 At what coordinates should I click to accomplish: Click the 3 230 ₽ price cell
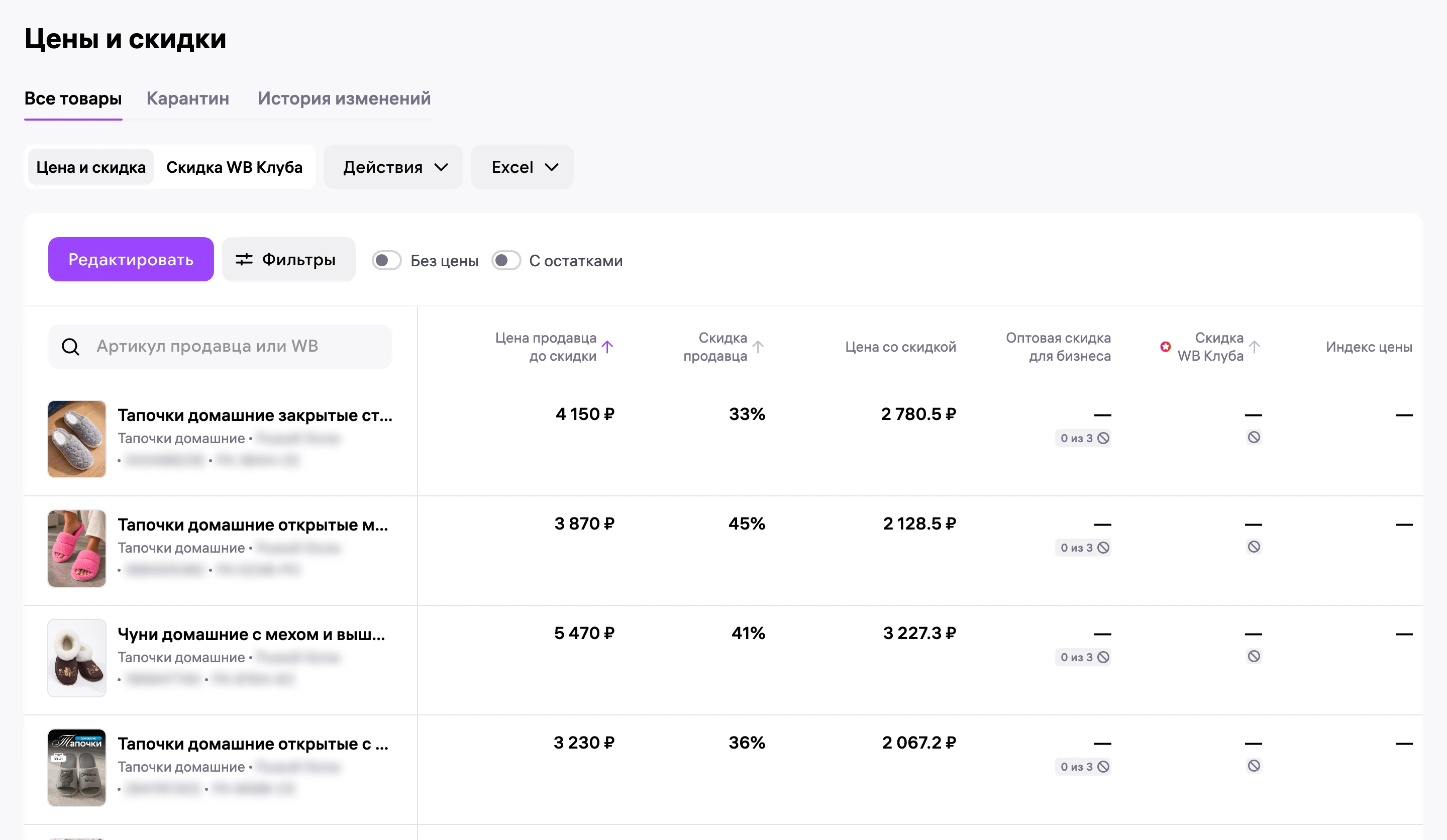click(x=584, y=743)
